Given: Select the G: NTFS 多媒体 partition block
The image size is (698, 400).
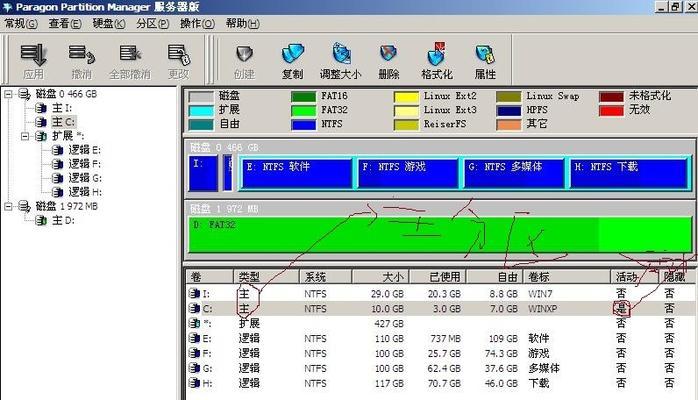Looking at the screenshot, I should (x=514, y=173).
